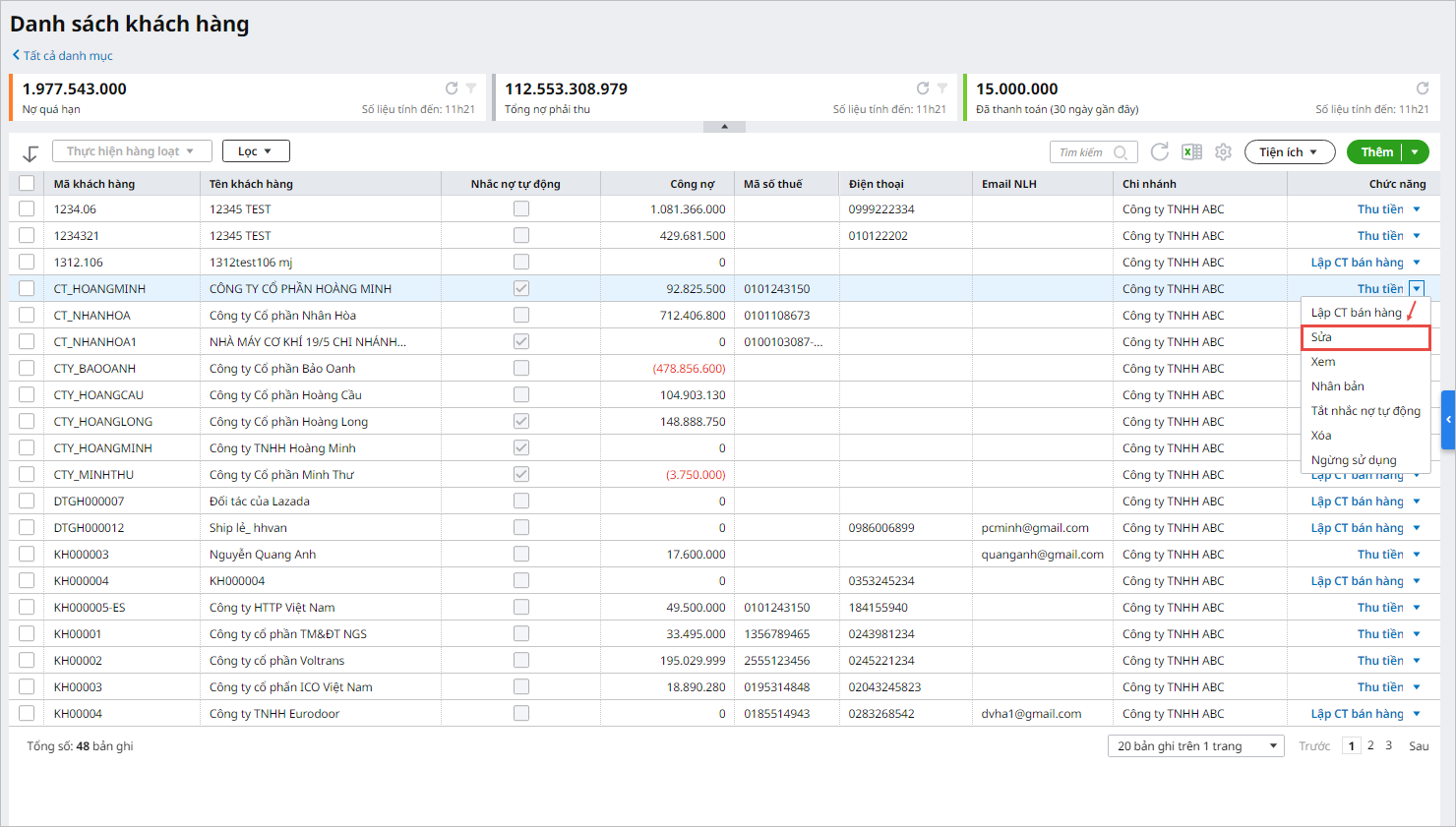This screenshot has height=827, width=1456.
Task: Select Nhân bản in the dropdown menu
Action: (1338, 386)
